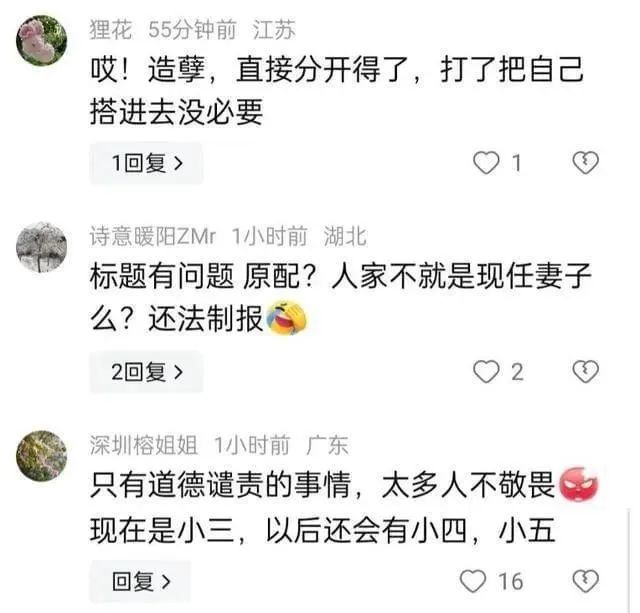Tap username 深圳榕姐姐
The image size is (640, 613).
click(144, 445)
